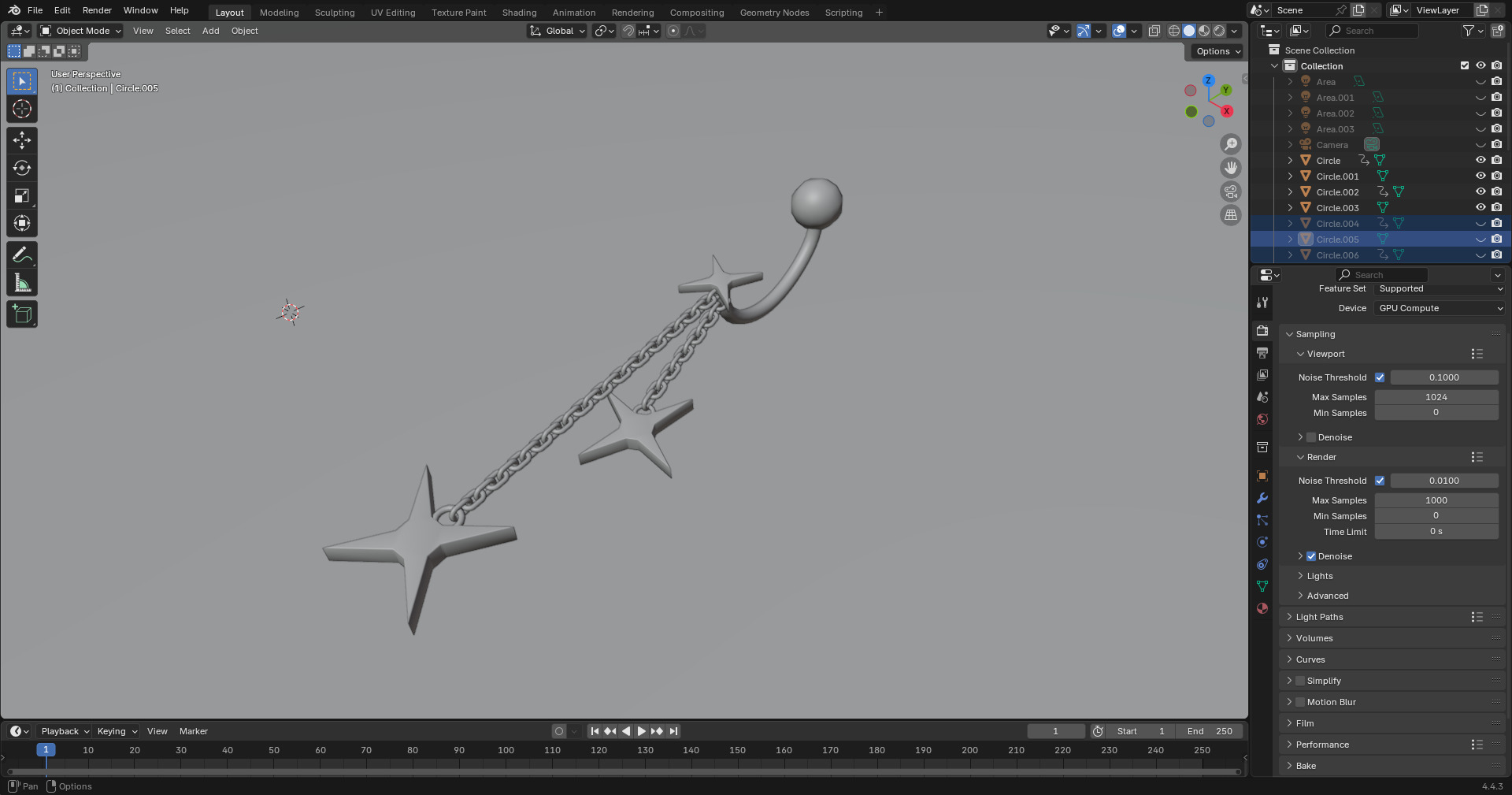Click the zoom view magnifier icon
1512x795 pixels.
pyautogui.click(x=1230, y=144)
